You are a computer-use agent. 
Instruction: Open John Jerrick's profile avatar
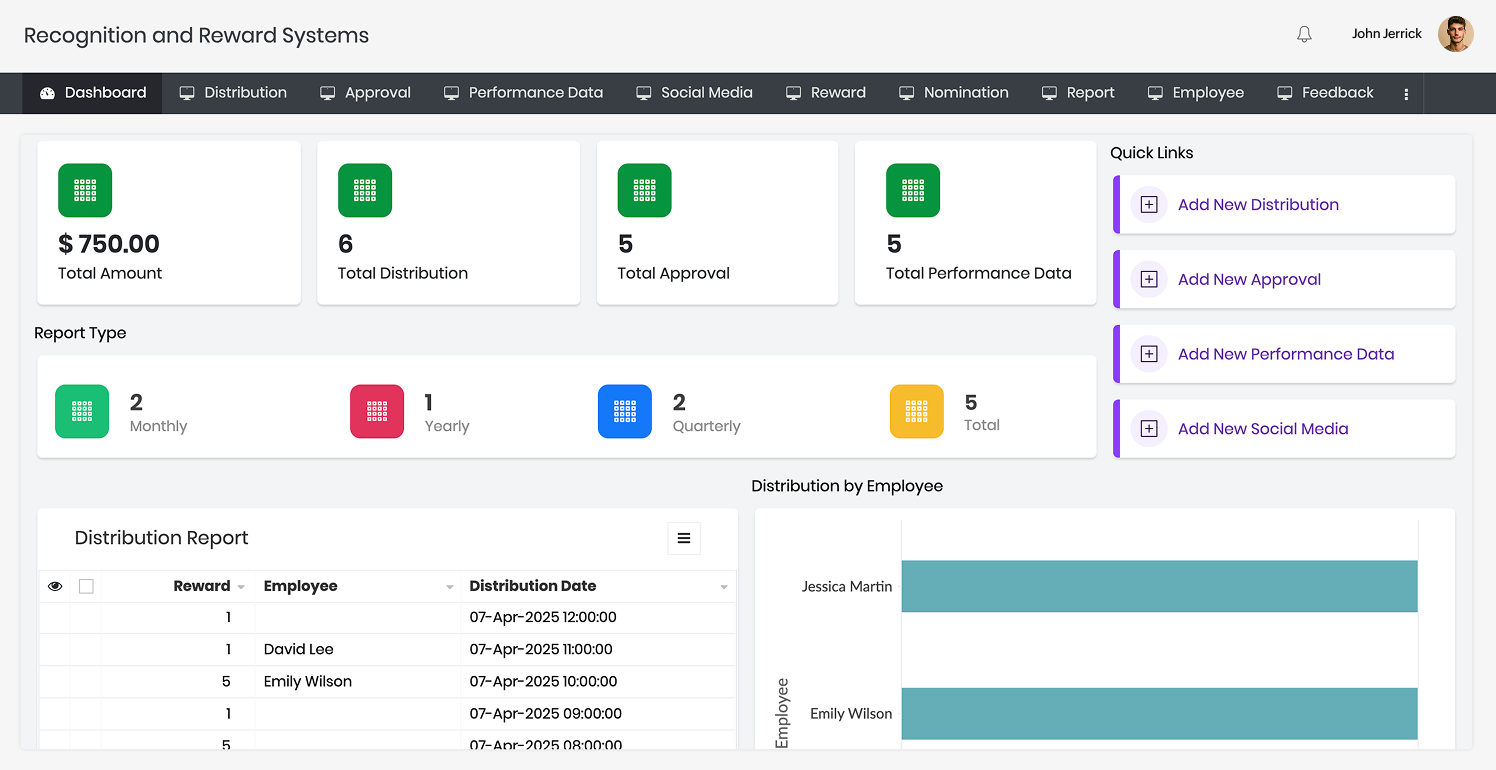pos(1455,34)
